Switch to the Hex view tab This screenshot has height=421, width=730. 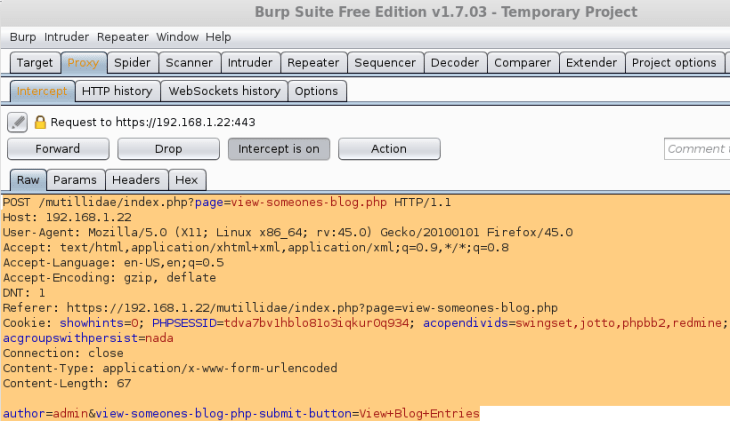click(187, 180)
